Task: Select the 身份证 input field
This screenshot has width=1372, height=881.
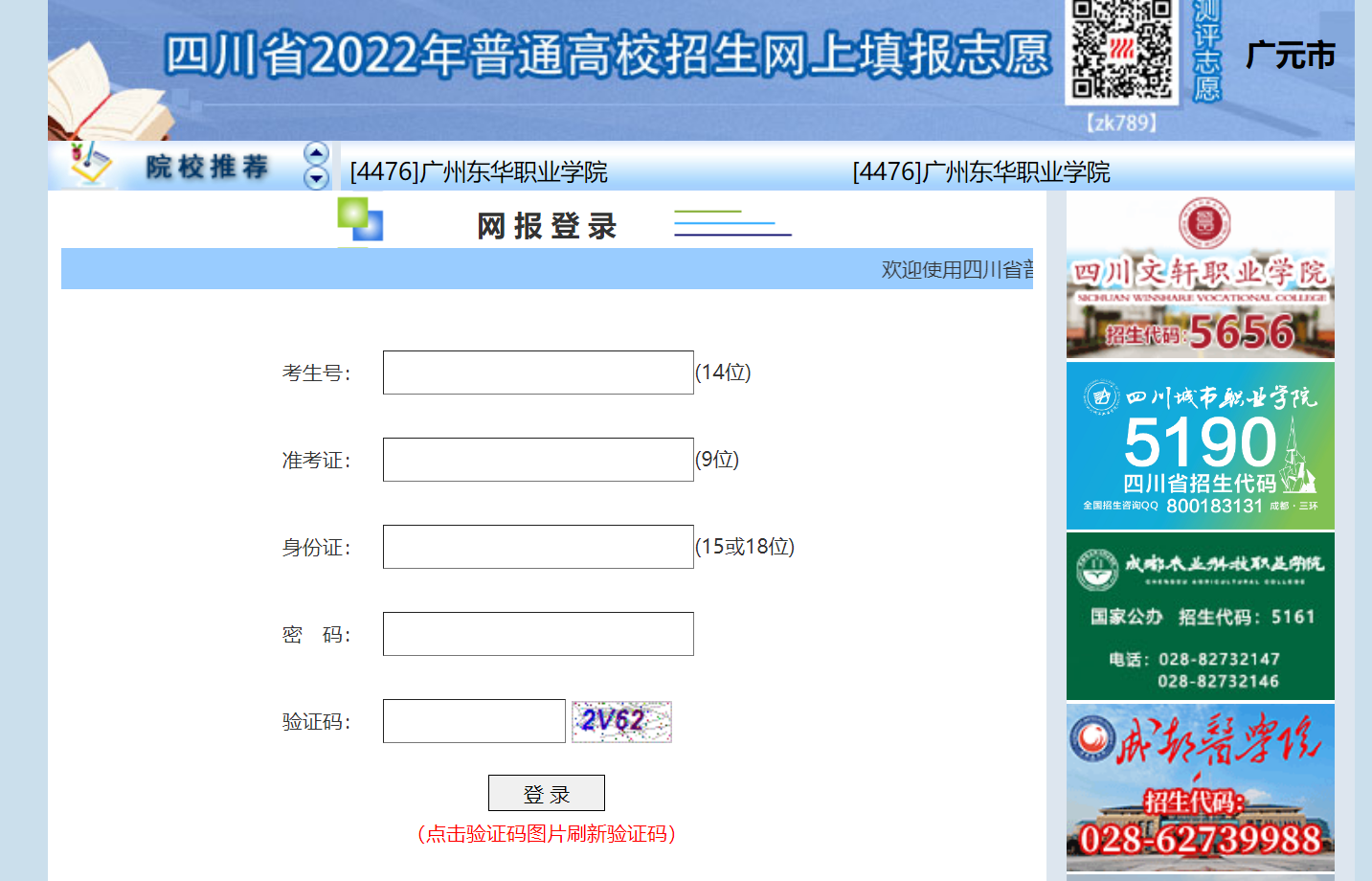Action: 538,547
